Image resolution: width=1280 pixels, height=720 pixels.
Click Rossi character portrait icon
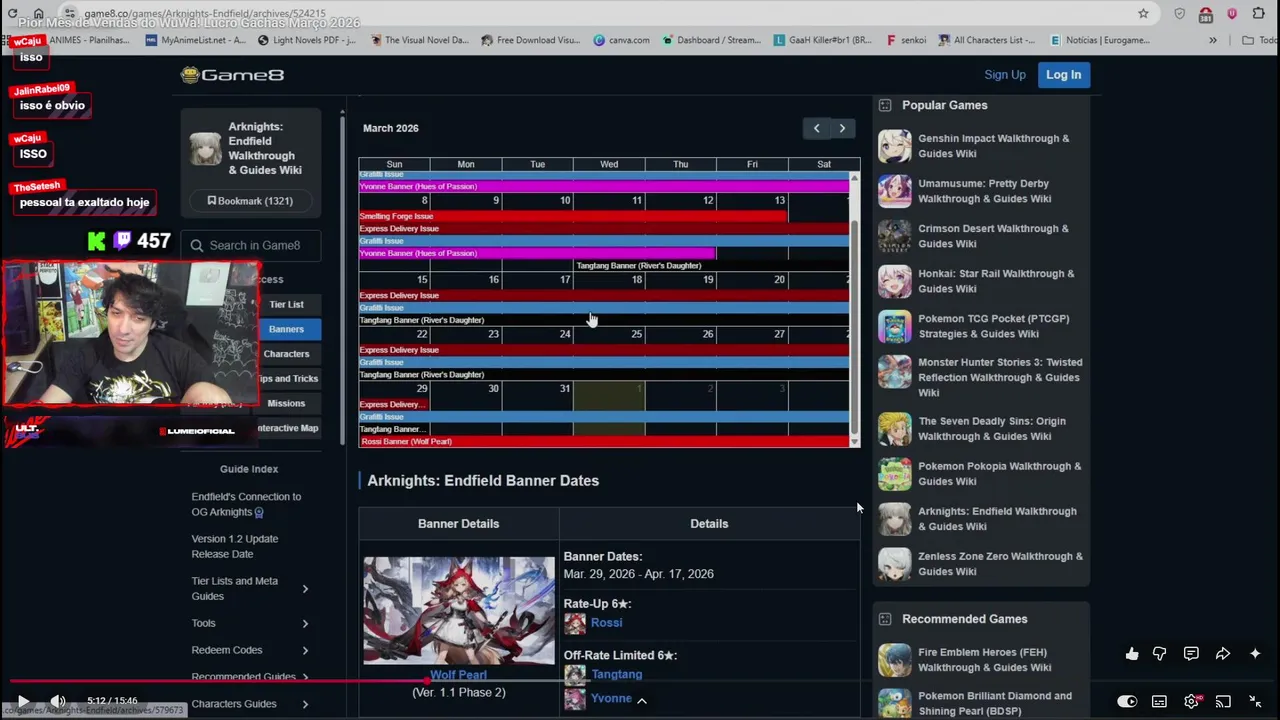tap(575, 623)
